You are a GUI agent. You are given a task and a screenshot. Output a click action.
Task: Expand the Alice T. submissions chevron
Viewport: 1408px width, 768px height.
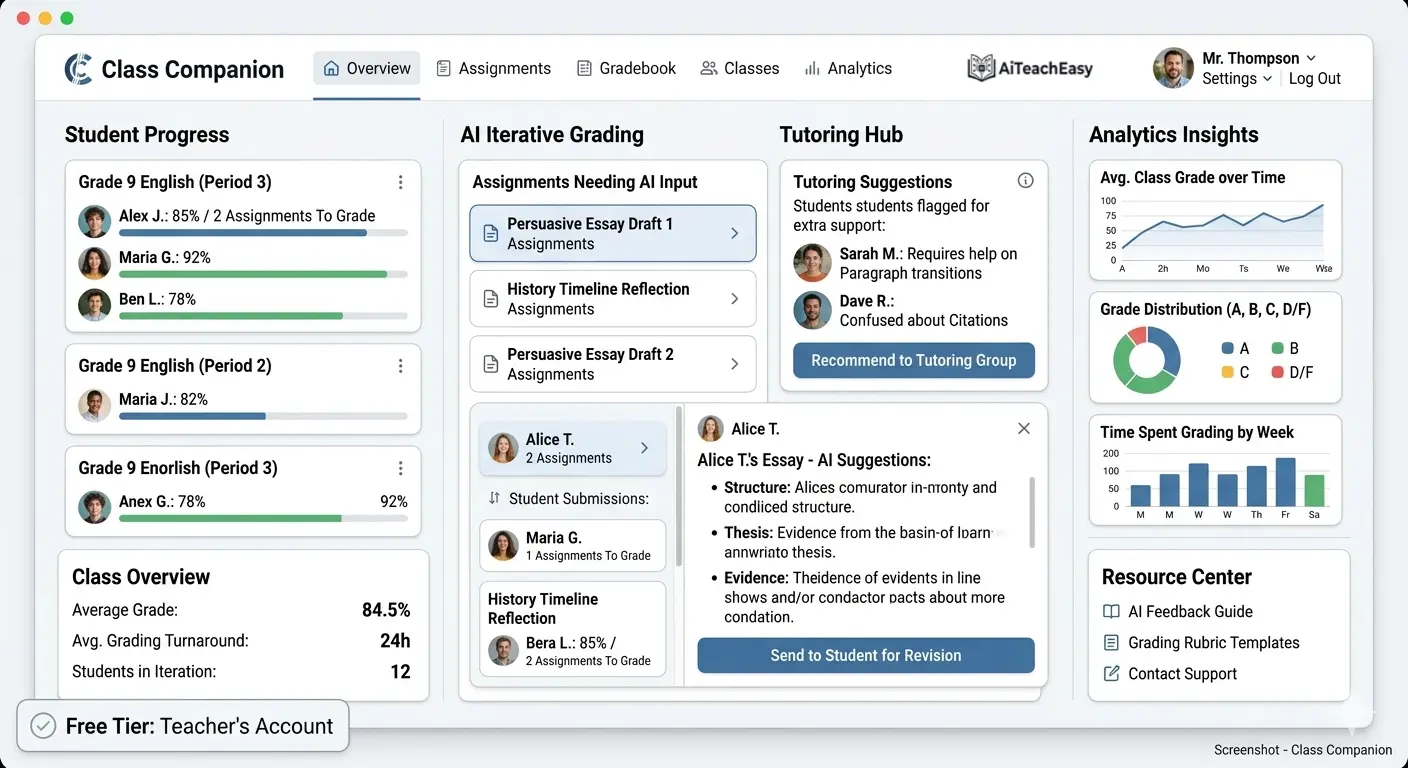(x=644, y=448)
